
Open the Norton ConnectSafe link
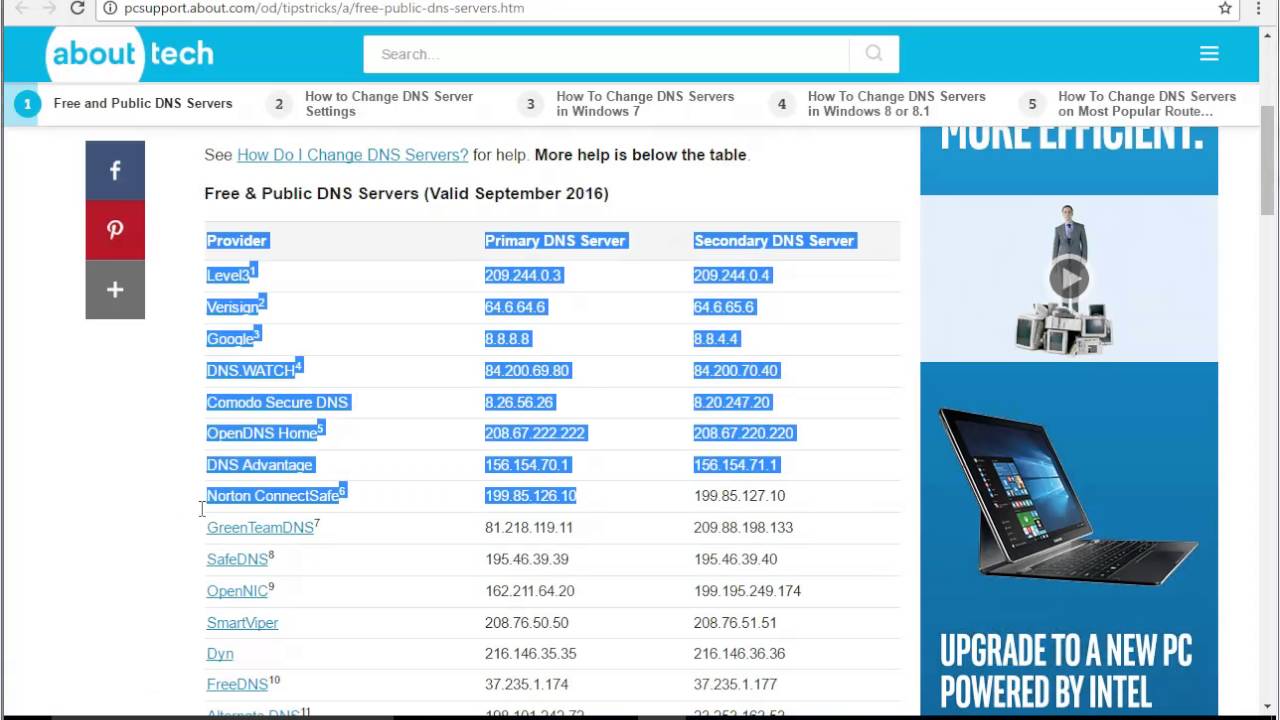pos(272,496)
